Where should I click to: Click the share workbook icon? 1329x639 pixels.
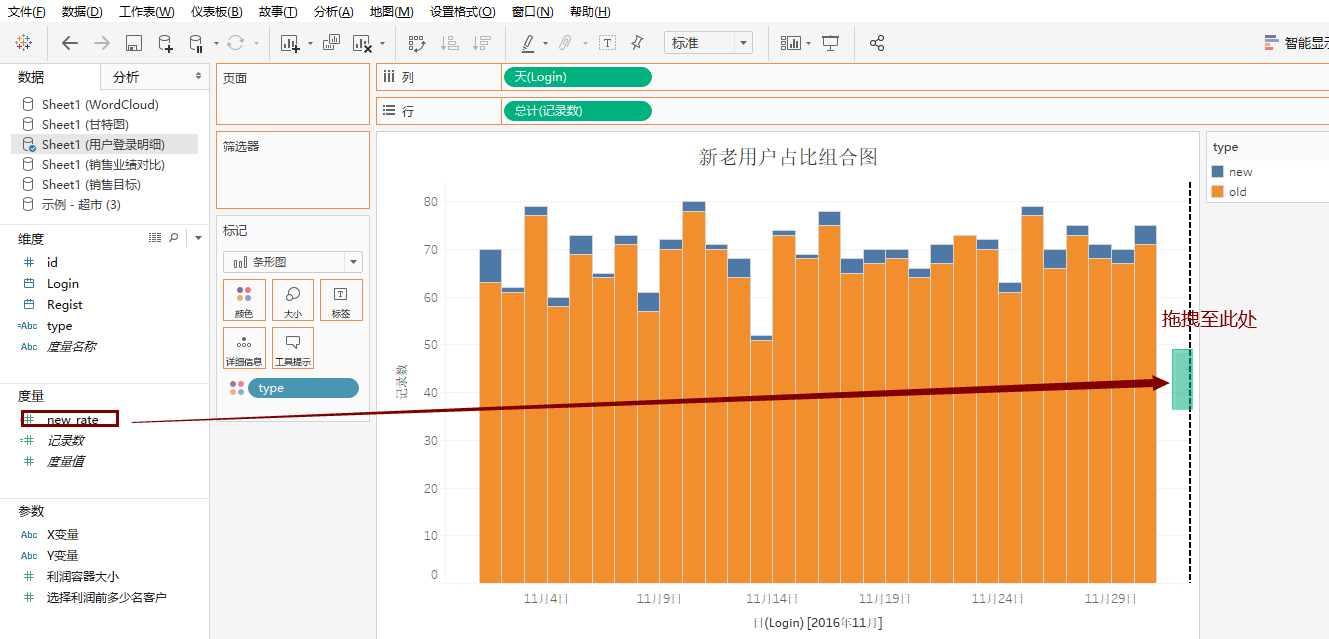pos(877,43)
